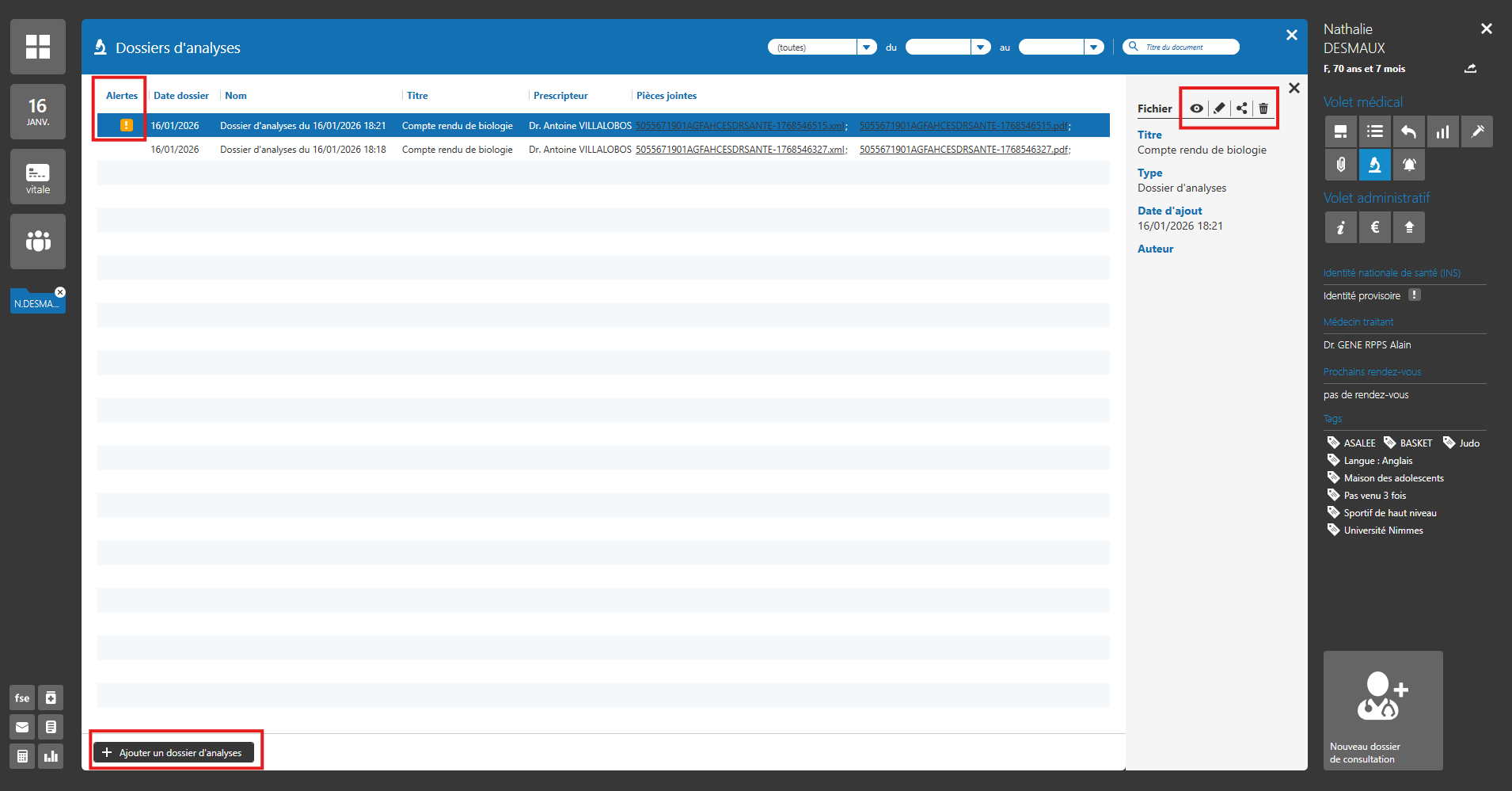Viewport: 1512px width, 791px height.
Task: Share the file using the share icon
Action: pyautogui.click(x=1241, y=108)
